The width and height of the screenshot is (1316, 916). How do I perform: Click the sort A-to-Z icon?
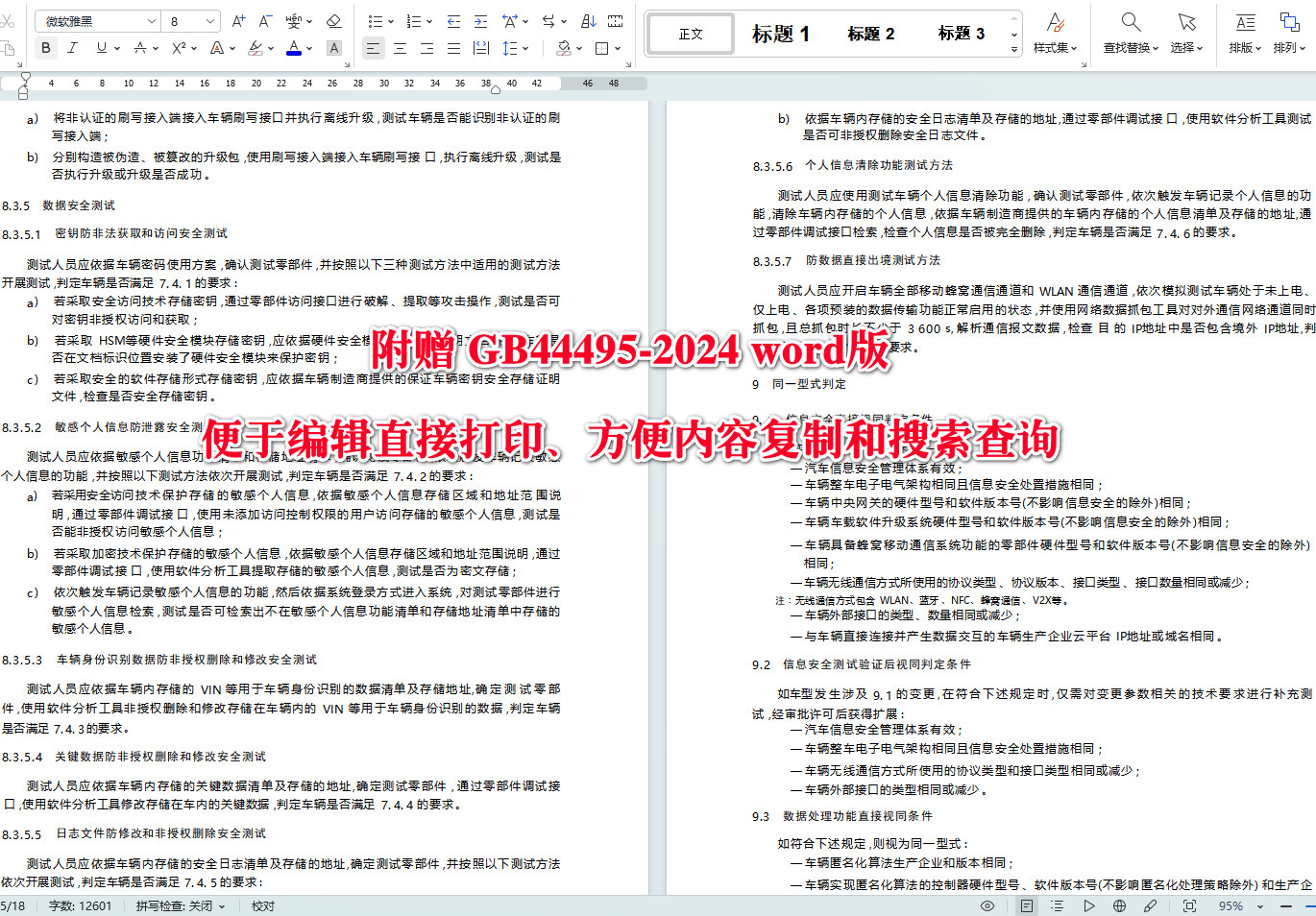[x=589, y=21]
